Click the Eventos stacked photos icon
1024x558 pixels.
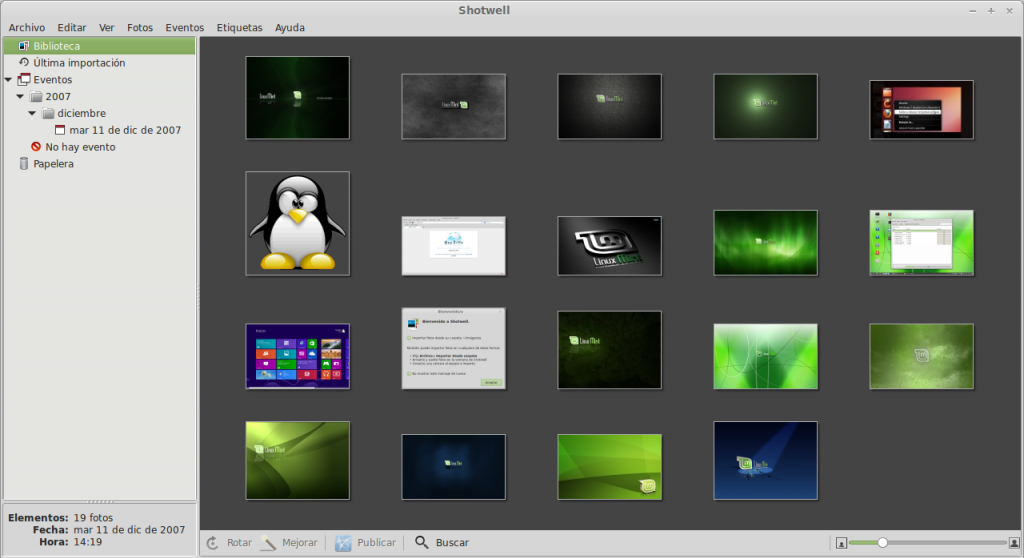(24, 80)
